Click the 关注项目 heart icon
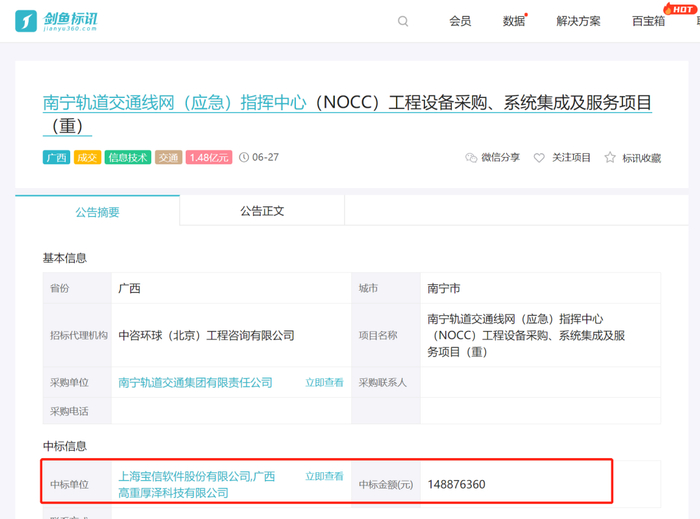 (x=539, y=158)
